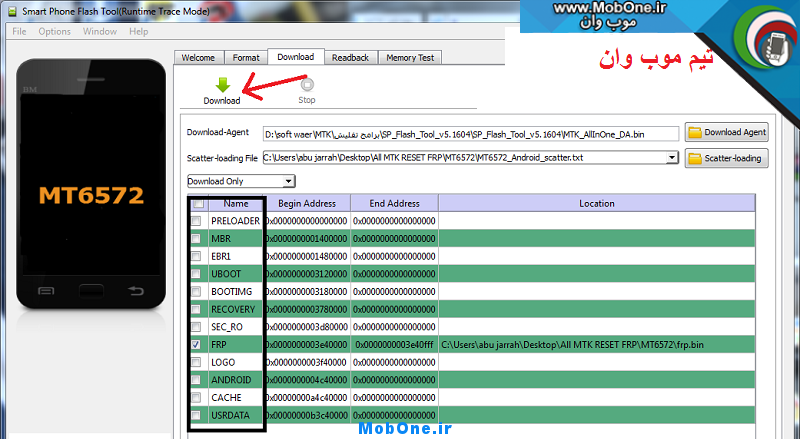Open the Format tab
The width and height of the screenshot is (800, 439).
246,58
